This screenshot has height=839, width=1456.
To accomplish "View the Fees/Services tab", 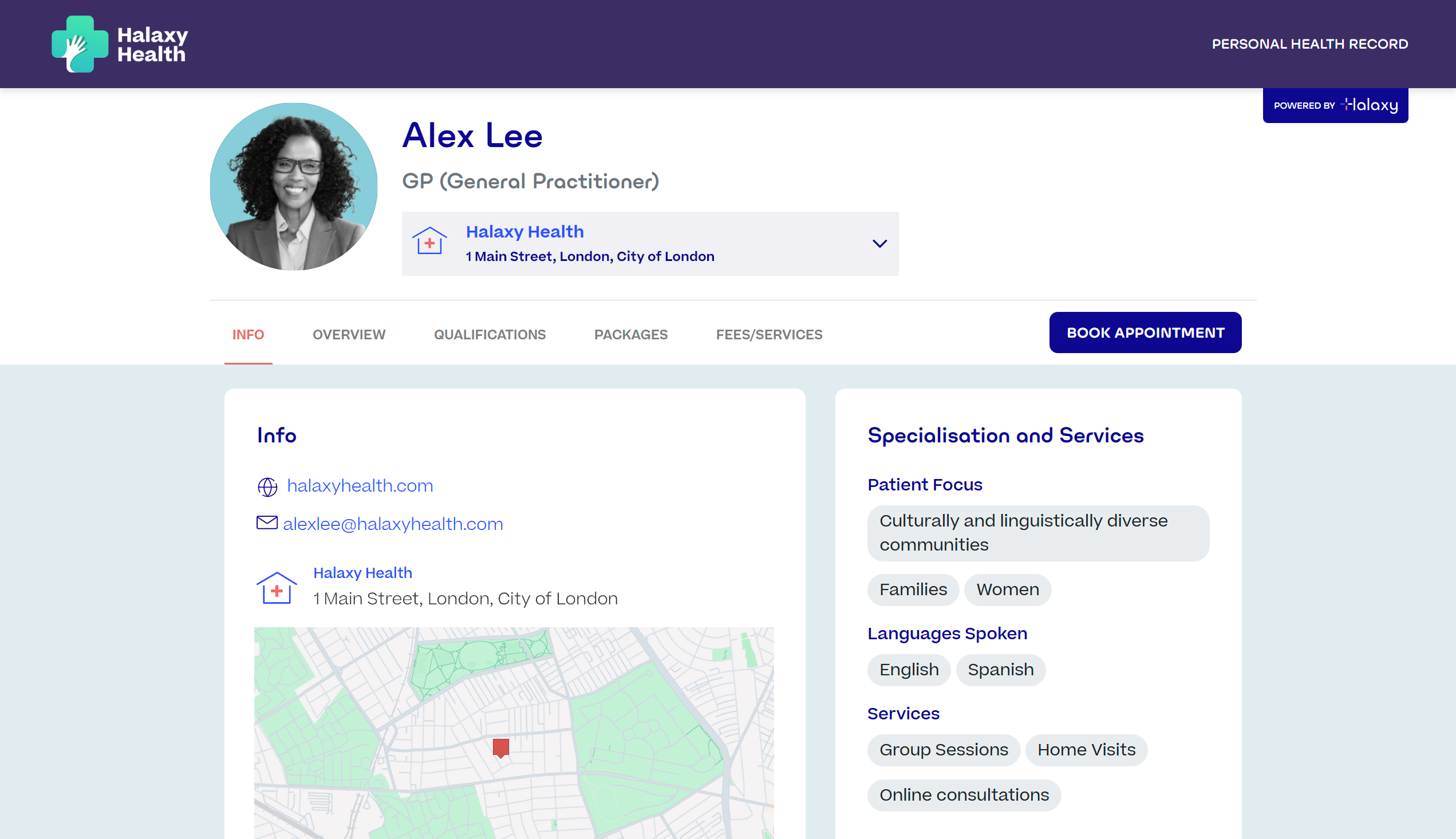I will pyautogui.click(x=770, y=335).
